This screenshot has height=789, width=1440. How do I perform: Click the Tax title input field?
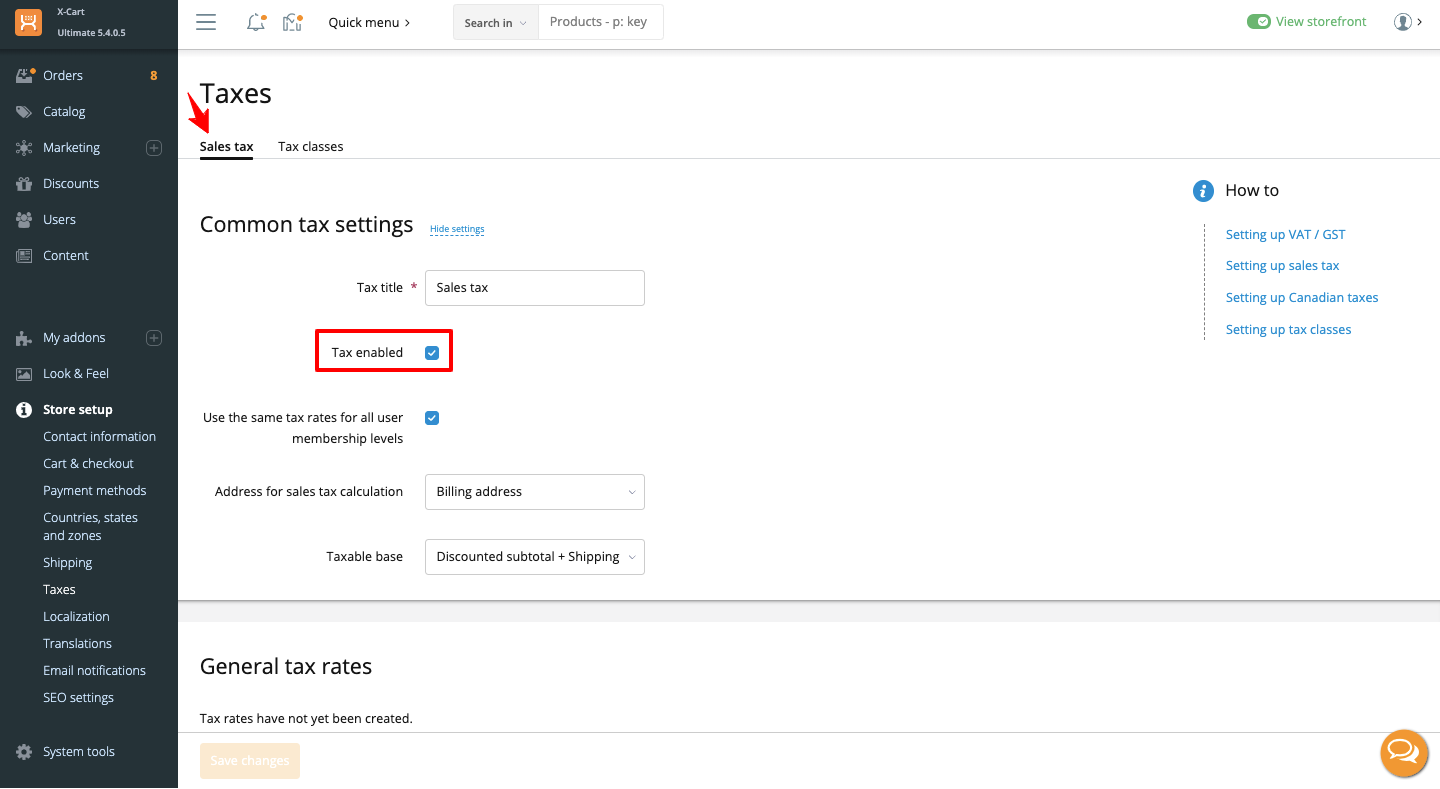coord(534,288)
